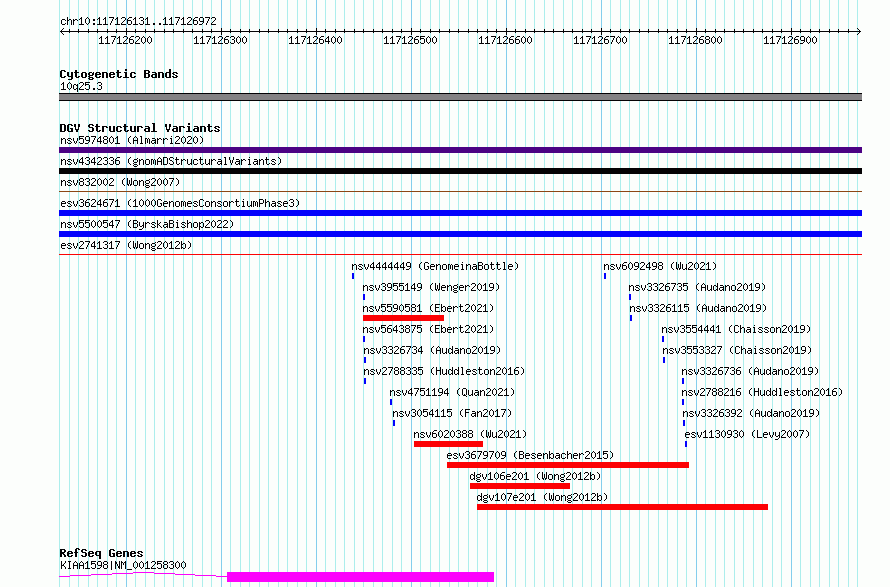Click the nsv3326736 (Audano2019) label
This screenshot has height=587, width=890.
[x=750, y=371]
